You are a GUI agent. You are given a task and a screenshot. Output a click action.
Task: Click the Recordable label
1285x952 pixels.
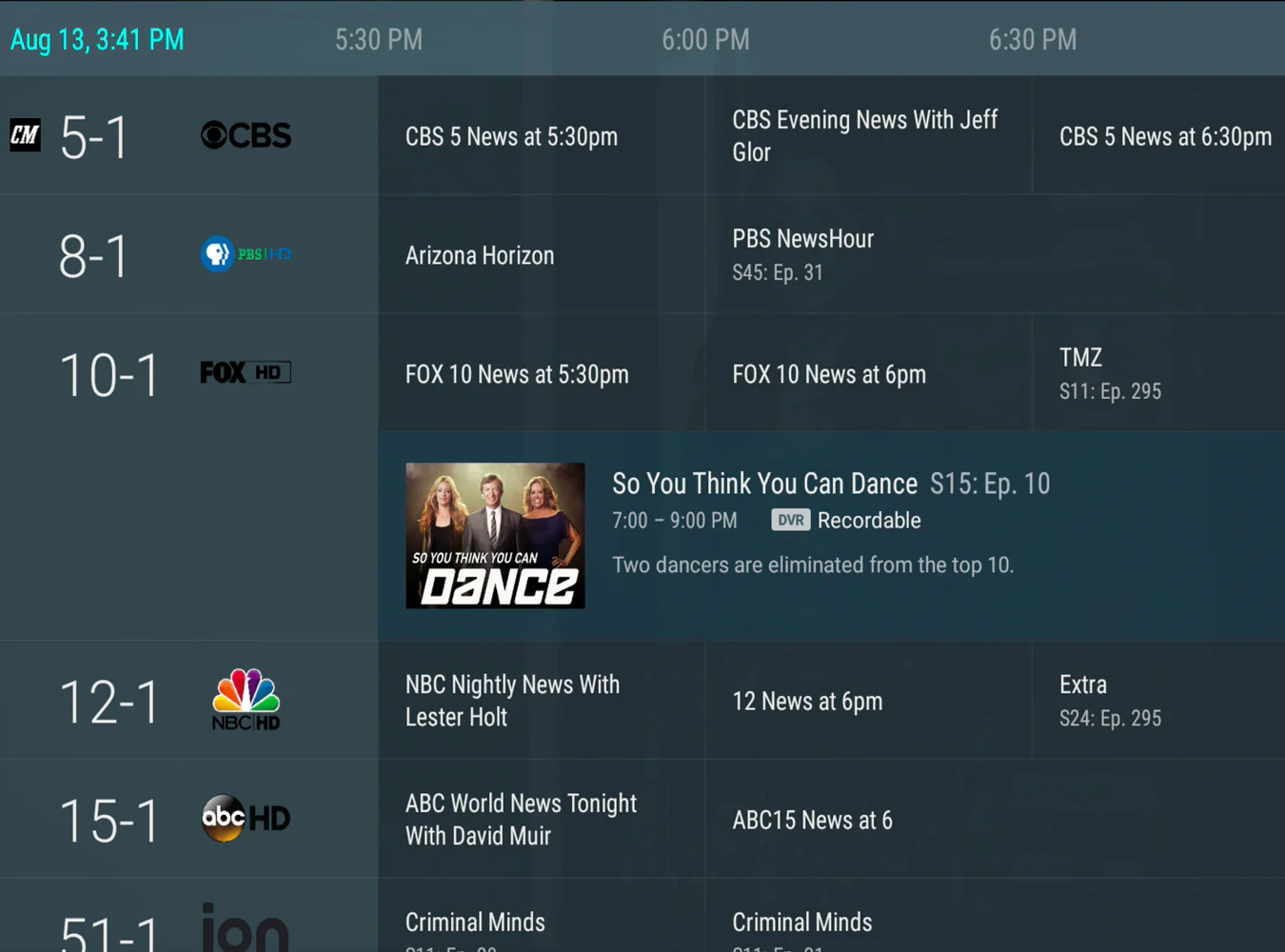[869, 520]
